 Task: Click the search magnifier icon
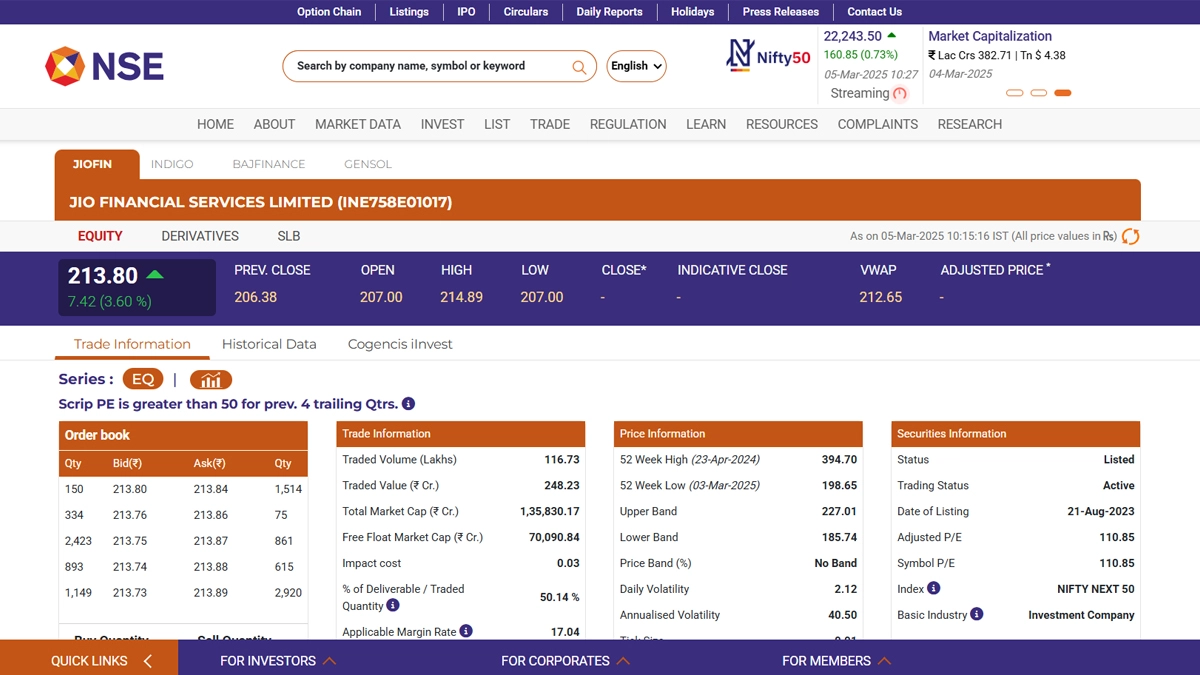pyautogui.click(x=579, y=67)
